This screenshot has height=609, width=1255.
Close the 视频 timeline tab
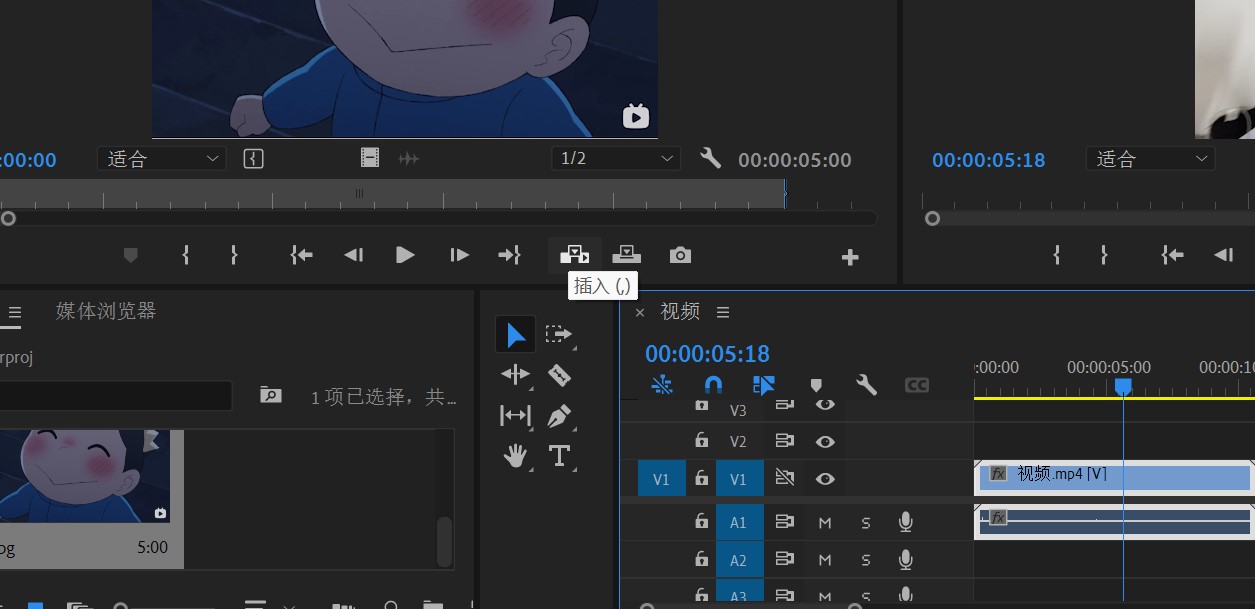[x=640, y=313]
